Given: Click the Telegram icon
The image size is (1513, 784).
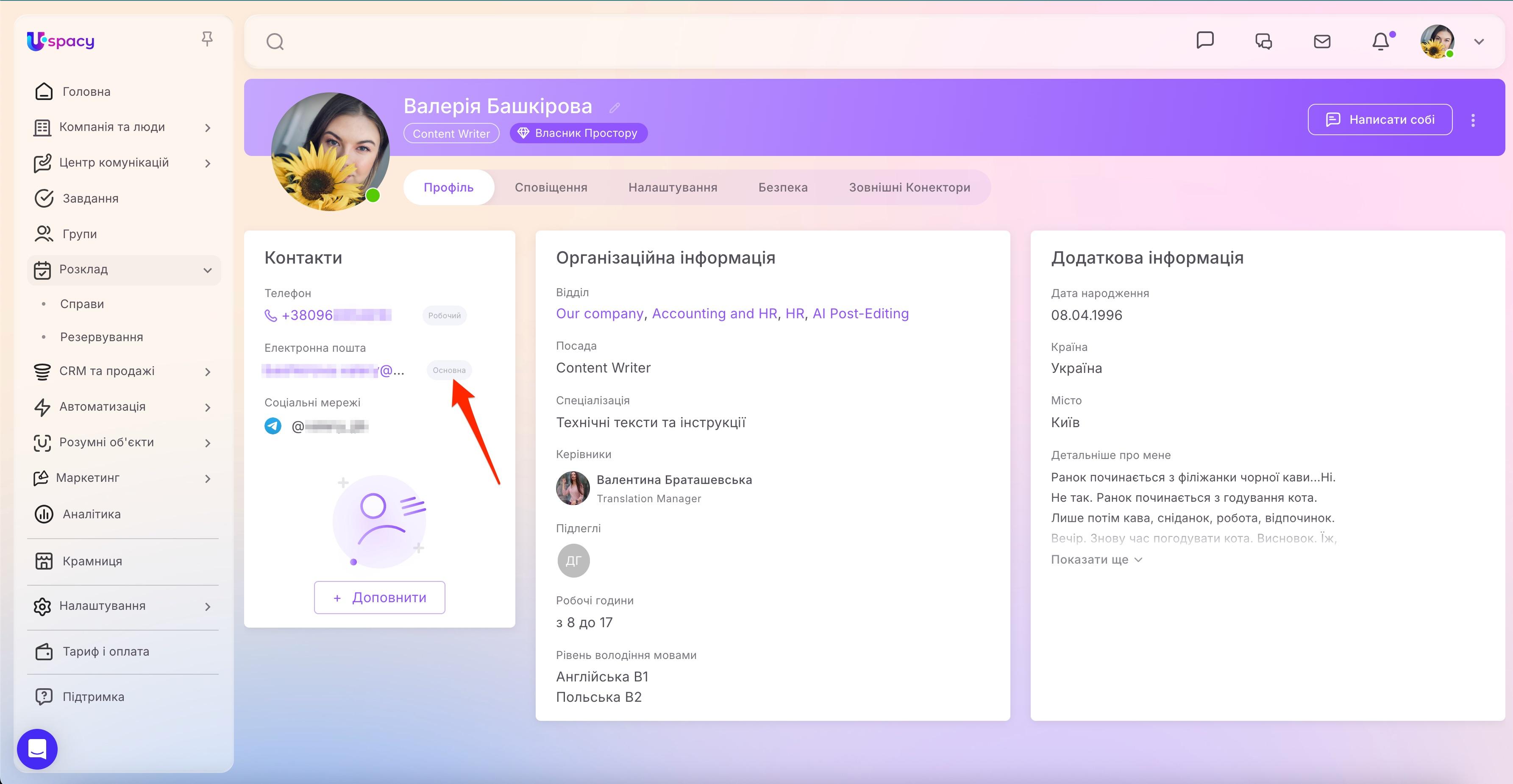Looking at the screenshot, I should tap(273, 426).
